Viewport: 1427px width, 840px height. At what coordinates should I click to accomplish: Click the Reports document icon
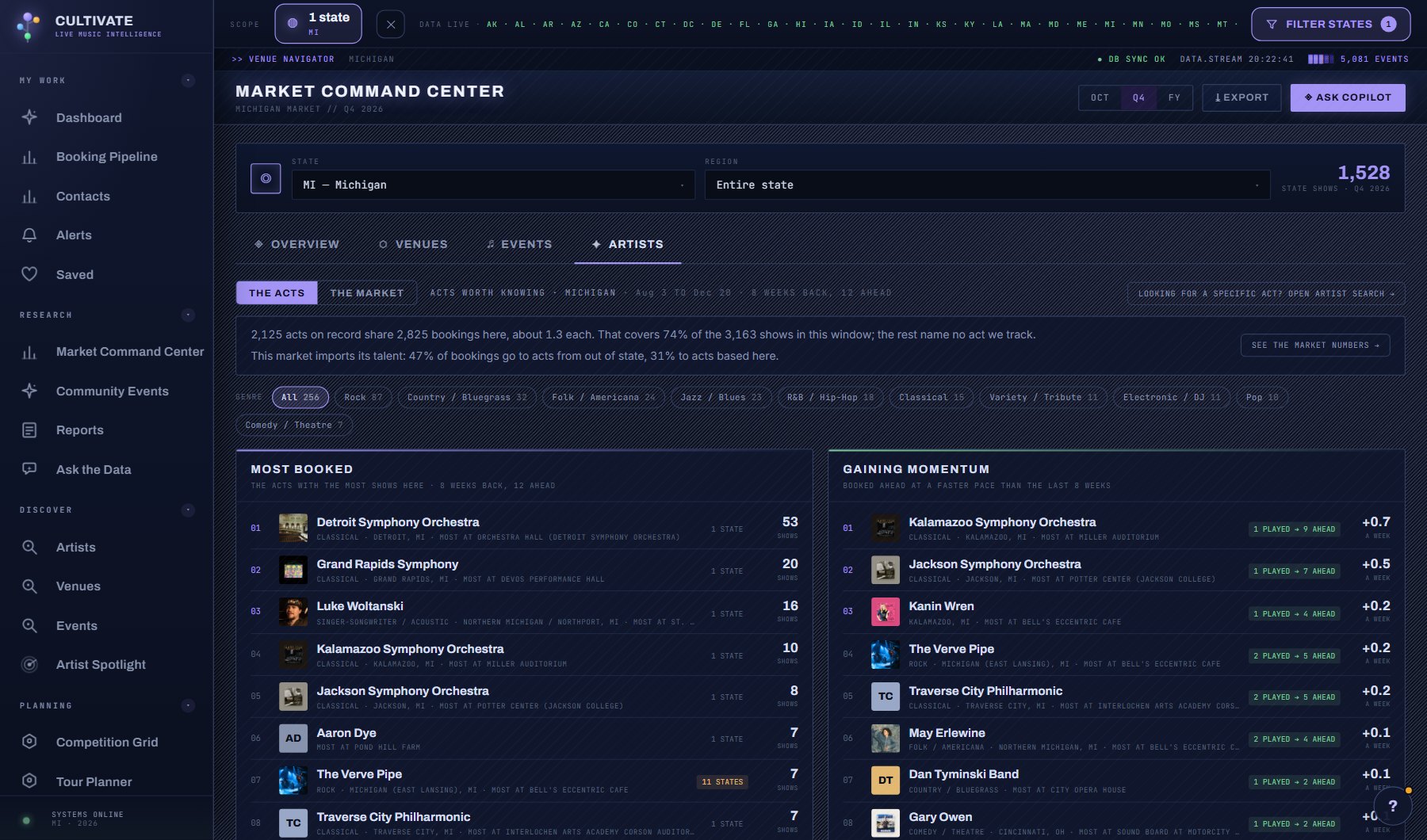[29, 430]
